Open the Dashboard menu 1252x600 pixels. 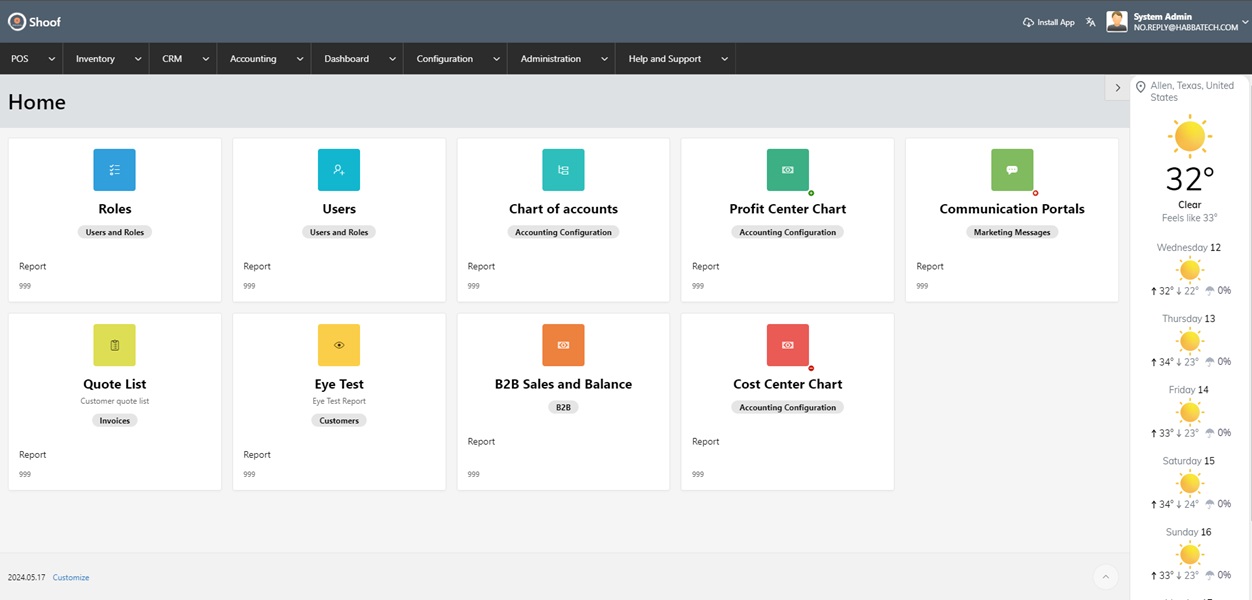coord(346,59)
